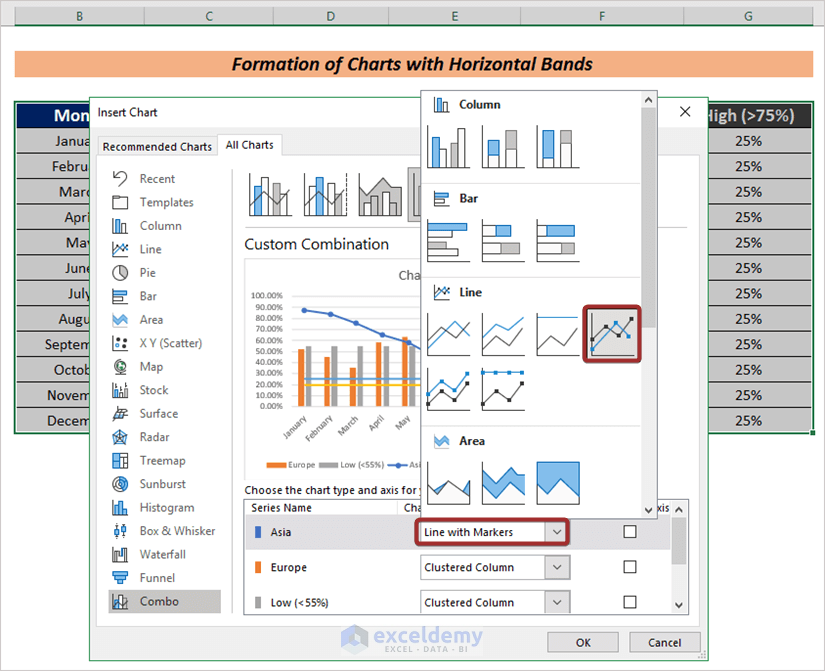Select column E header in worksheet
This screenshot has width=825, height=671.
(455, 16)
